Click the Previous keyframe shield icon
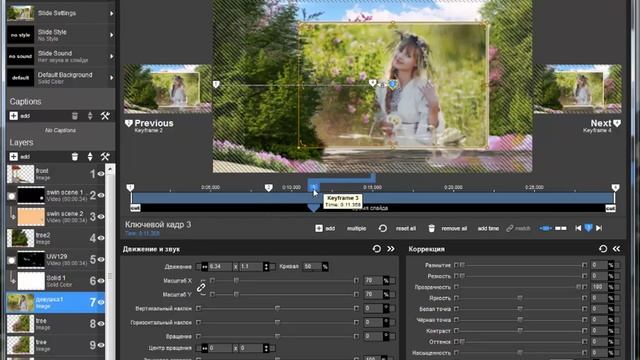640x360 pixels. (x=129, y=123)
